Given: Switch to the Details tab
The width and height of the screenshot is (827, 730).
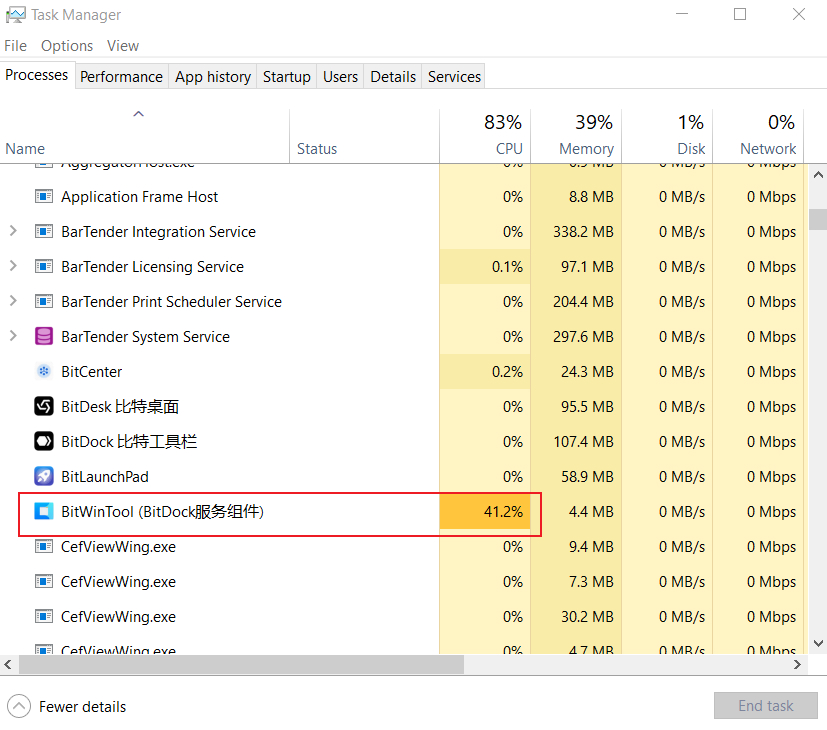Looking at the screenshot, I should (x=393, y=77).
